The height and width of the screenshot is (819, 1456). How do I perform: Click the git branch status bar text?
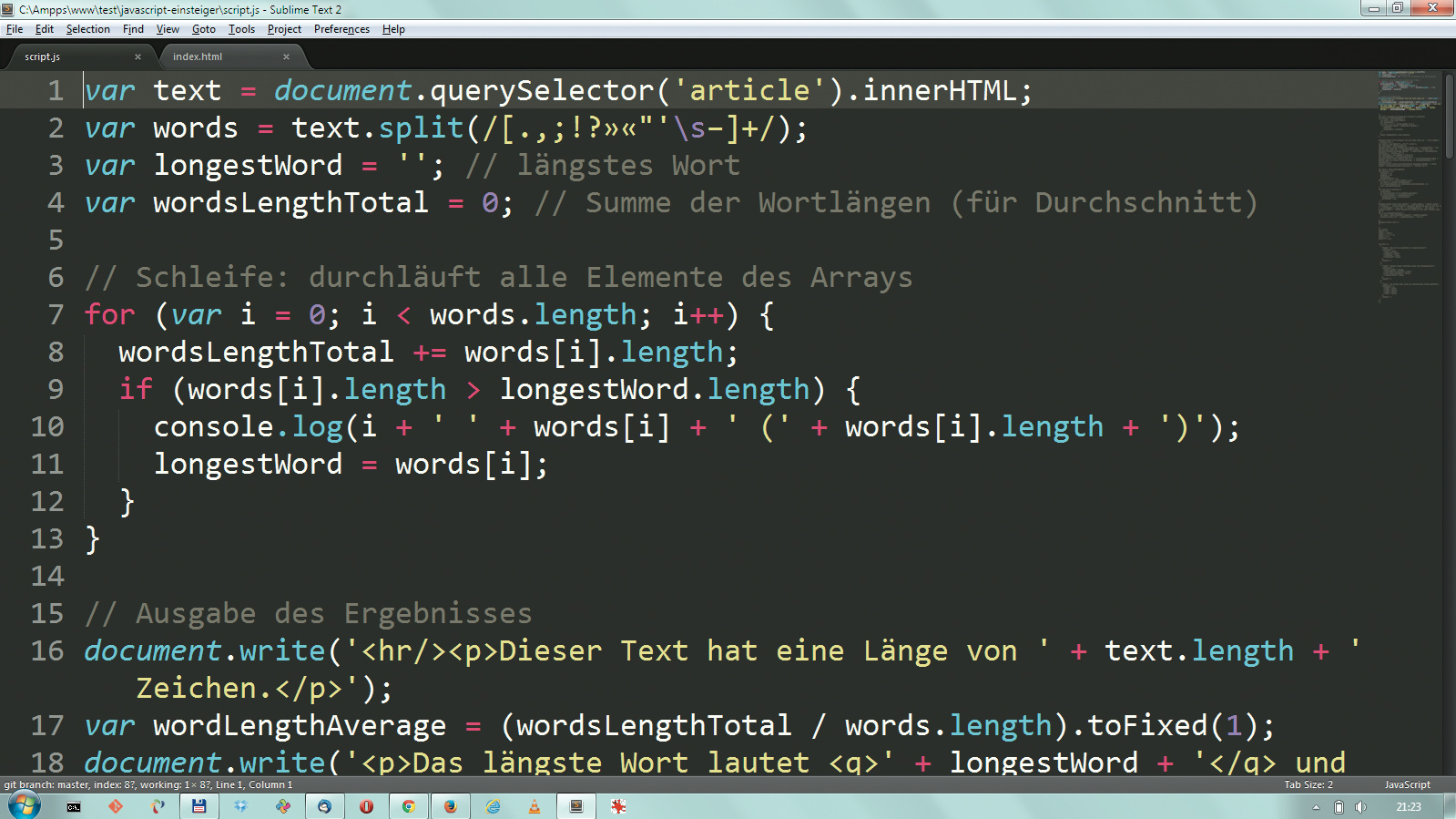(x=148, y=784)
